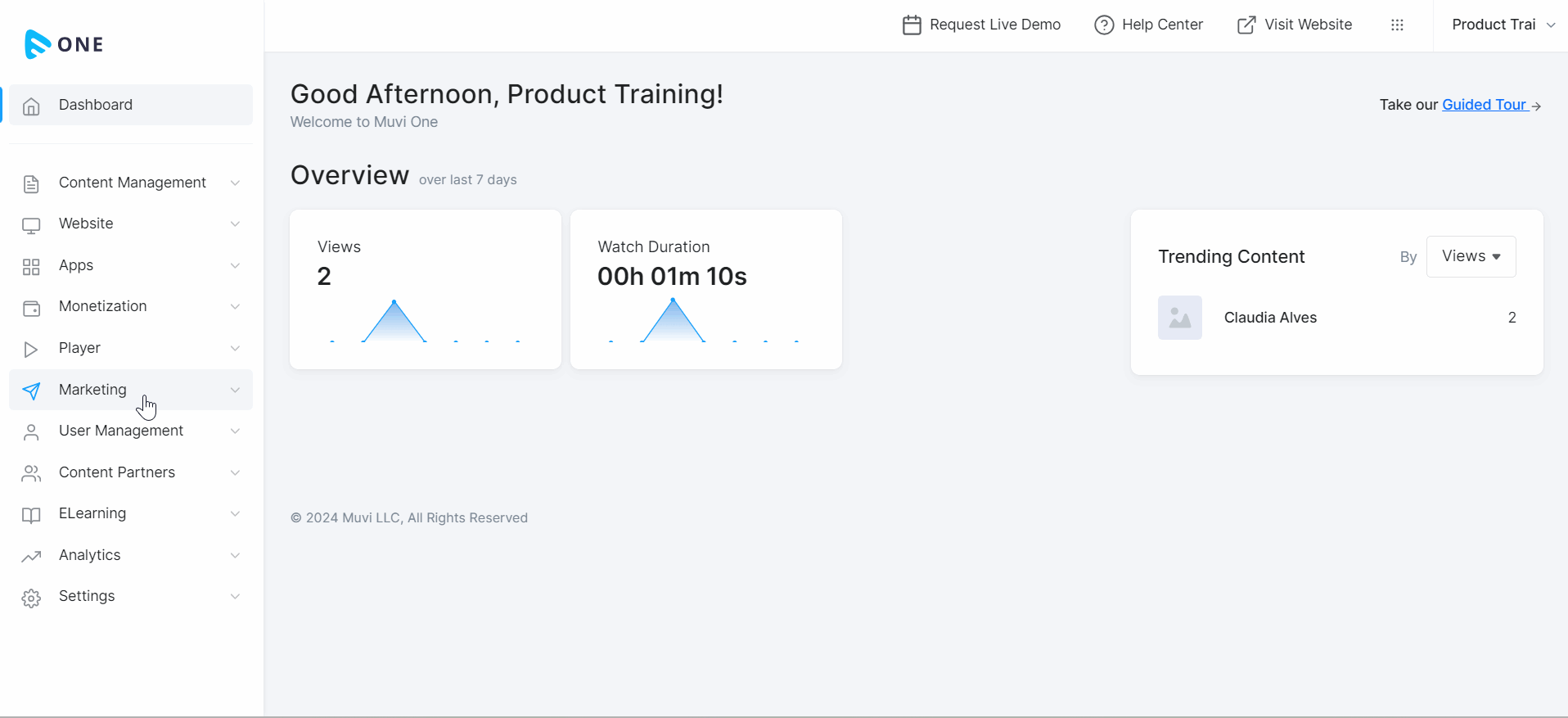The image size is (1568, 718).
Task: Open the Views dropdown in Trending Content
Action: click(1471, 256)
